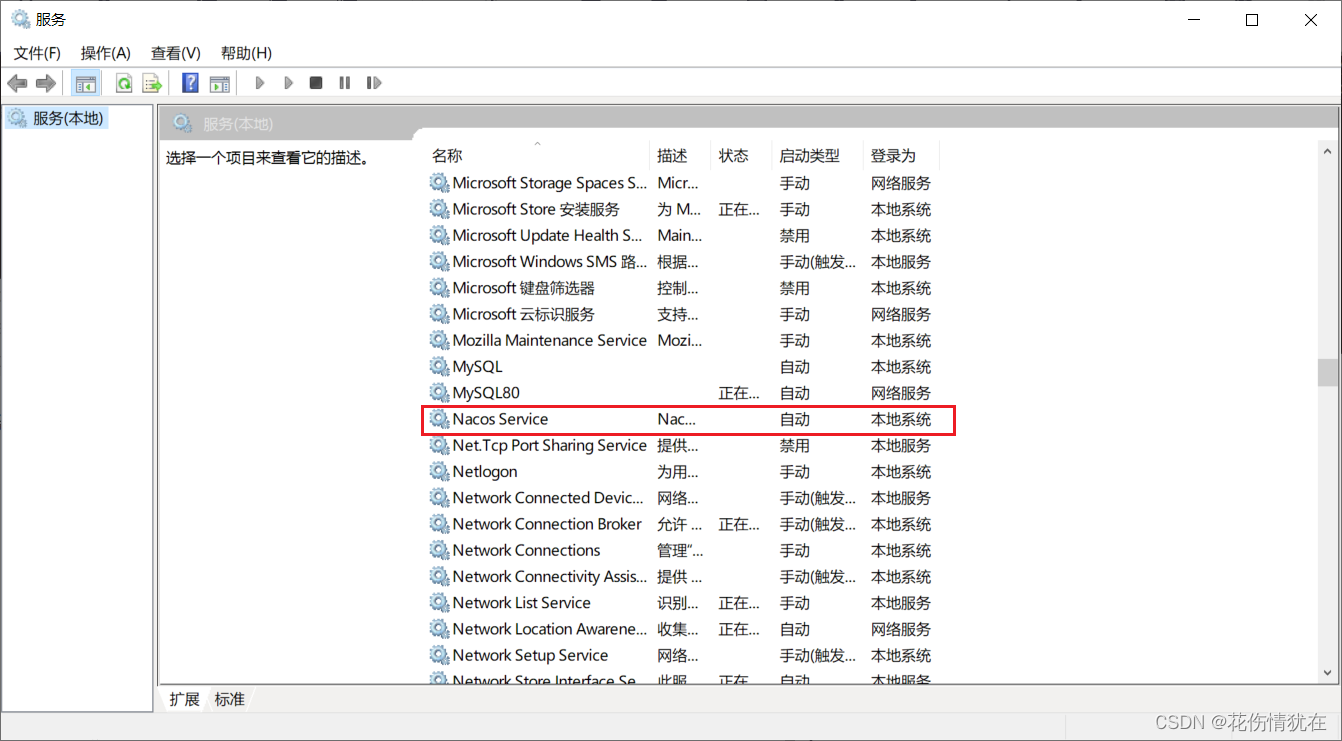Screen dimensions: 1342x741
Task: Click gear icon of Microsoft Store 安装服务
Action: (x=439, y=209)
